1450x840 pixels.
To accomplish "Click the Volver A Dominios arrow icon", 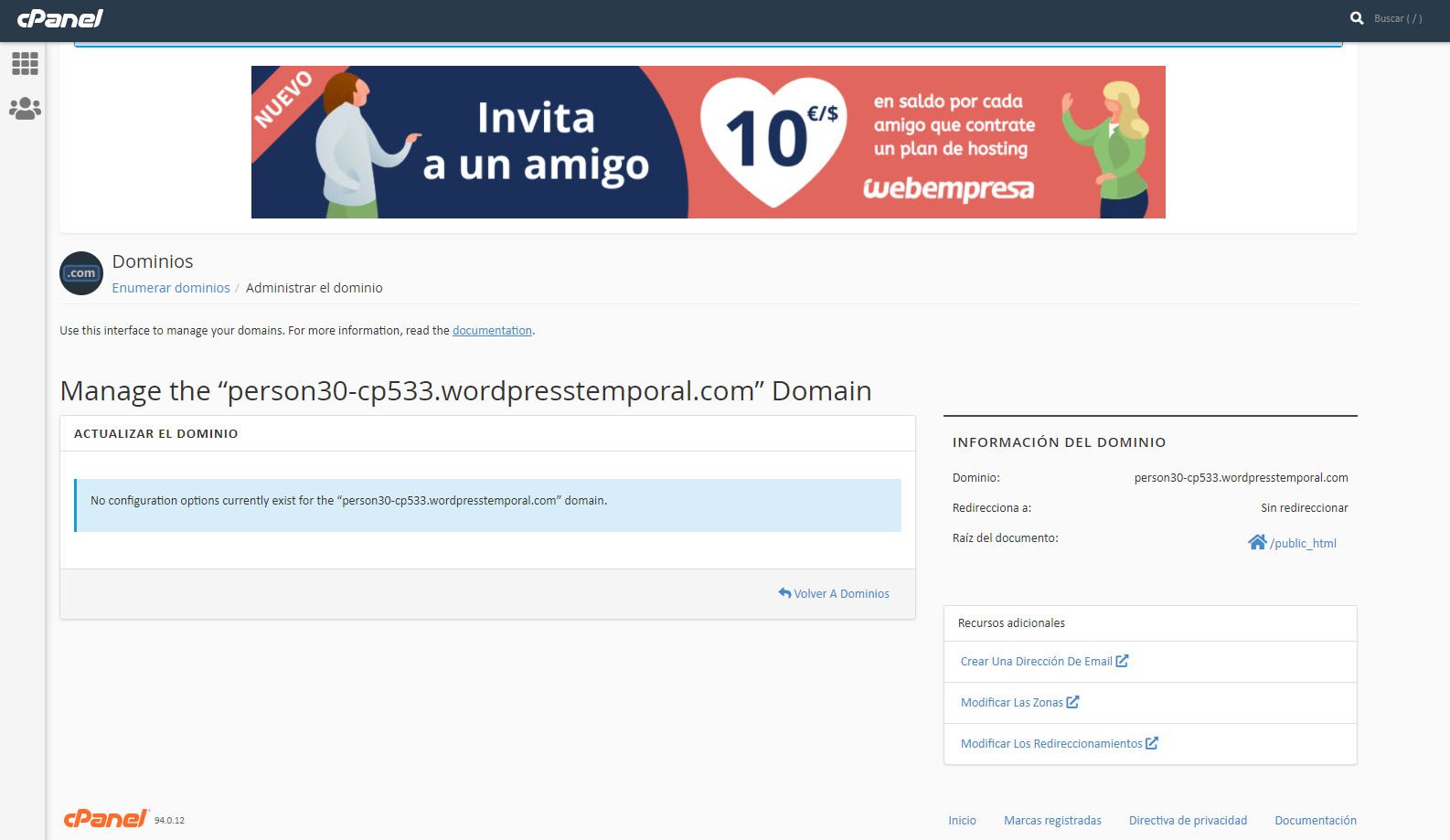I will coord(784,593).
